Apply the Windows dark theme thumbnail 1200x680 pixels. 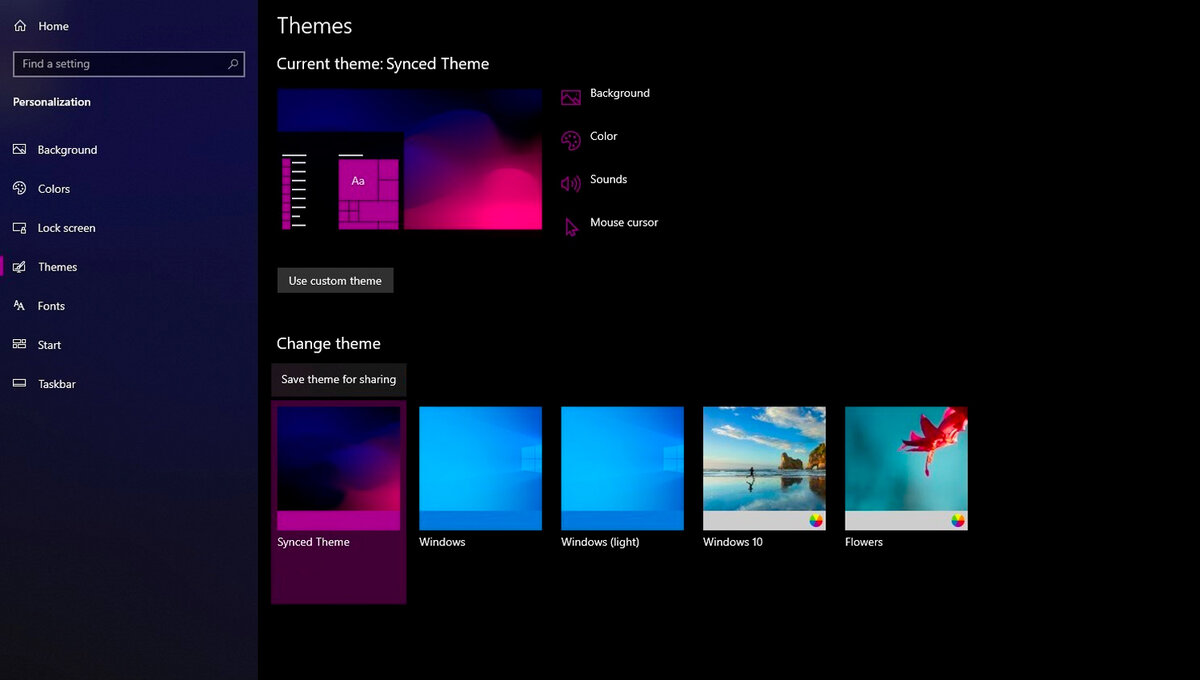pyautogui.click(x=480, y=468)
